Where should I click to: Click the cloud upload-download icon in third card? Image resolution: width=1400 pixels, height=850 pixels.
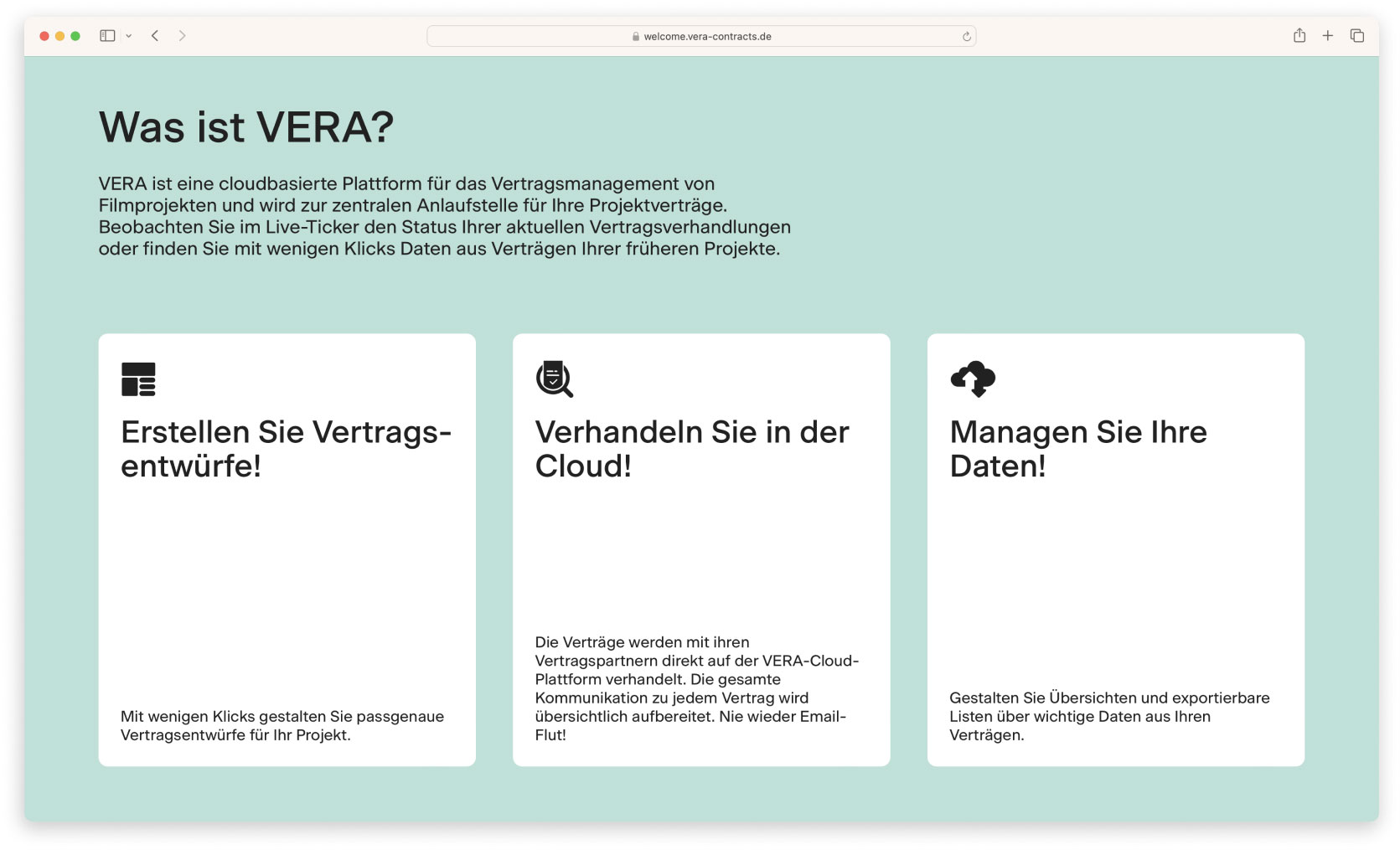973,379
